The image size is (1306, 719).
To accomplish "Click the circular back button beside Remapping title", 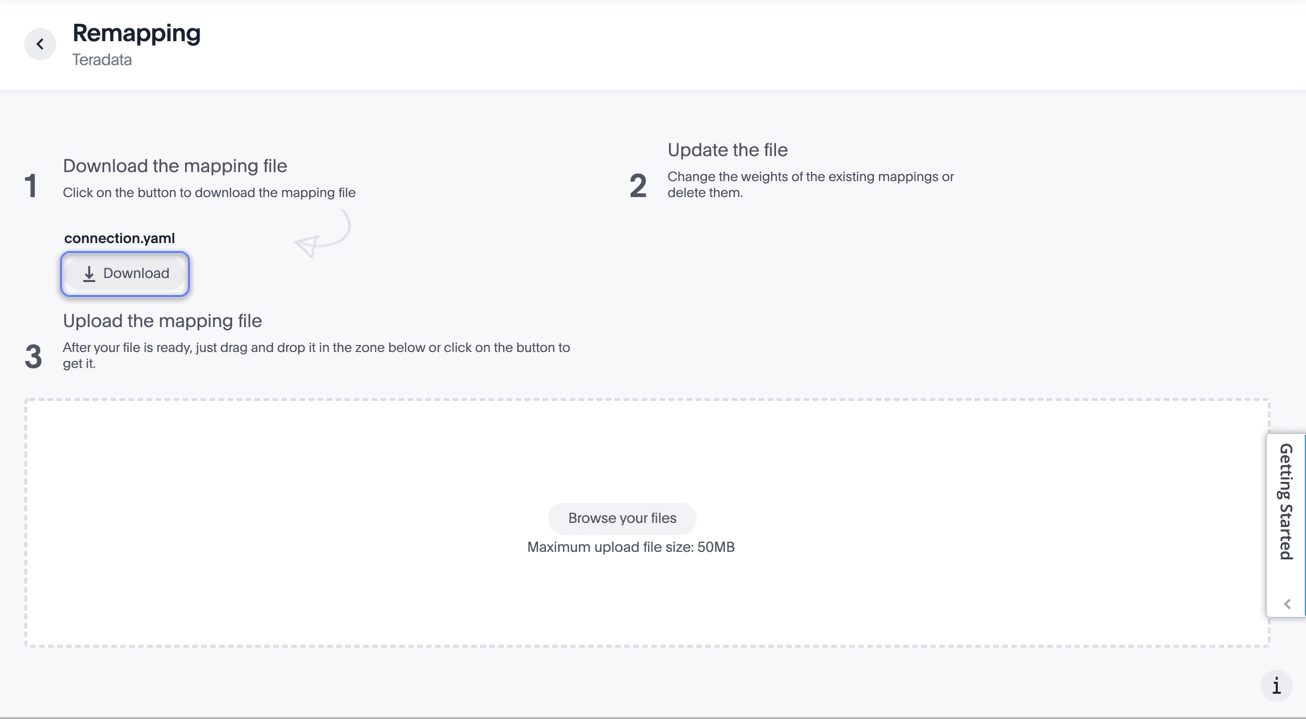I will [x=39, y=44].
